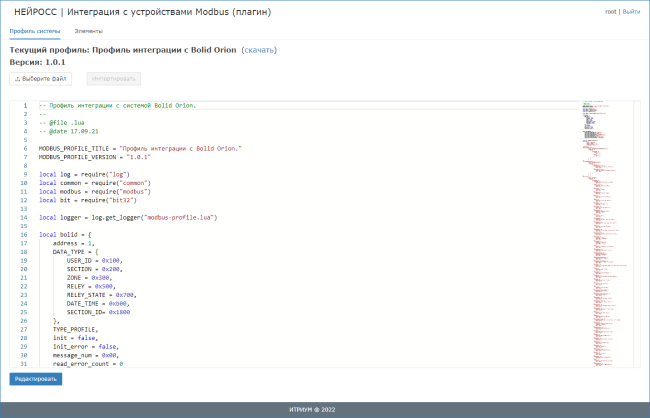Click the local log = require("log") line
Screen dimensions: 650x418
point(85,175)
